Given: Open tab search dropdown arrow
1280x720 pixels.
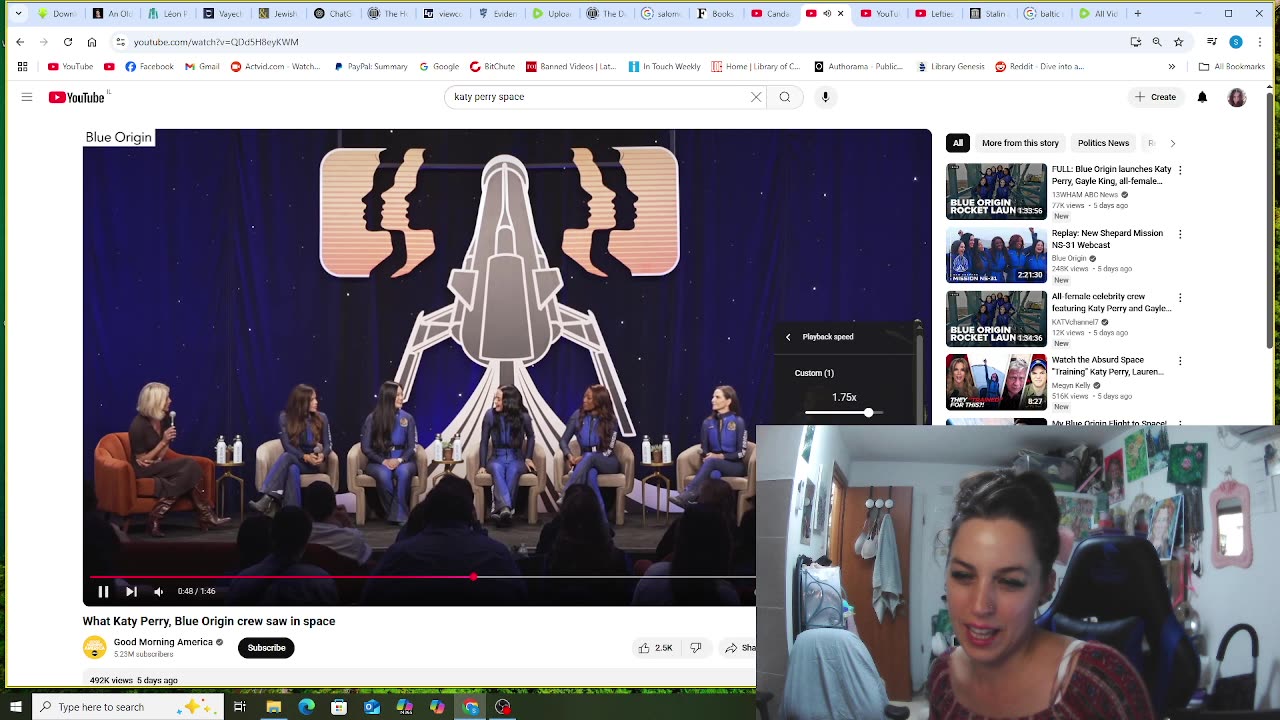Looking at the screenshot, I should coord(18,14).
